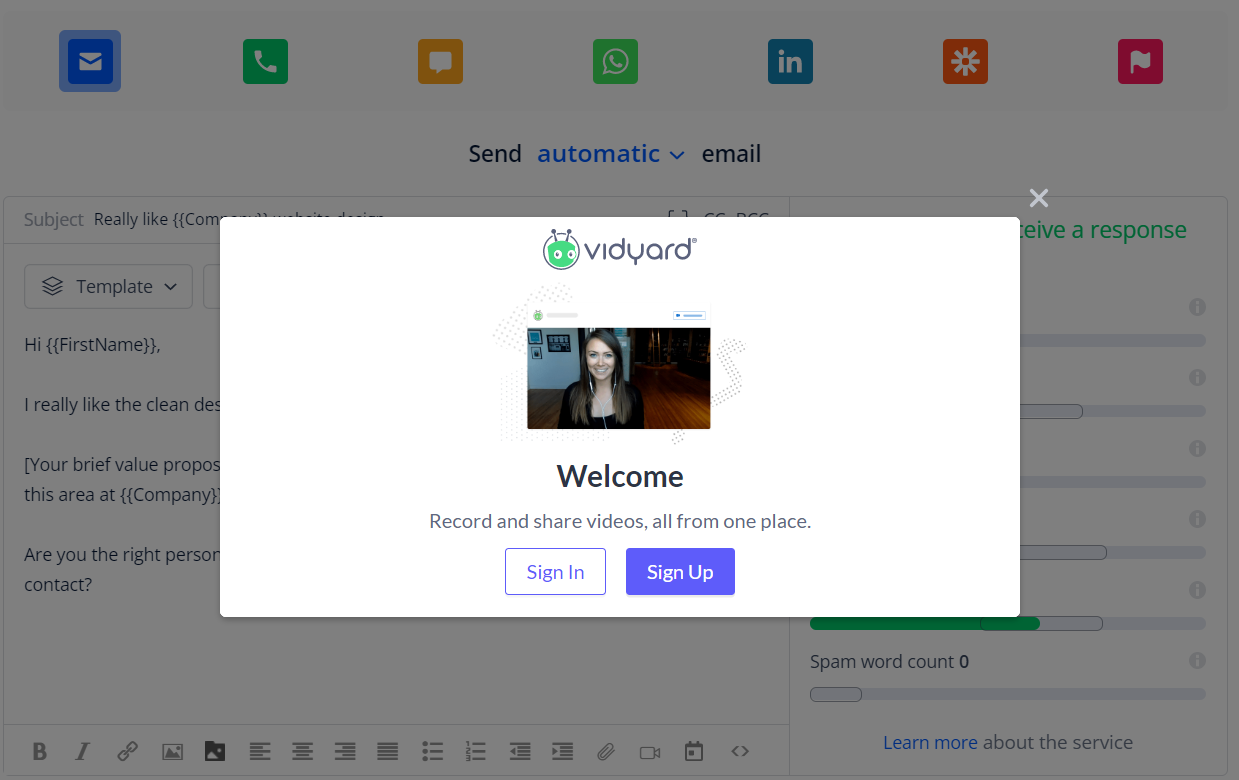Image resolution: width=1239 pixels, height=780 pixels.
Task: Insert numbered list
Action: coord(475,751)
